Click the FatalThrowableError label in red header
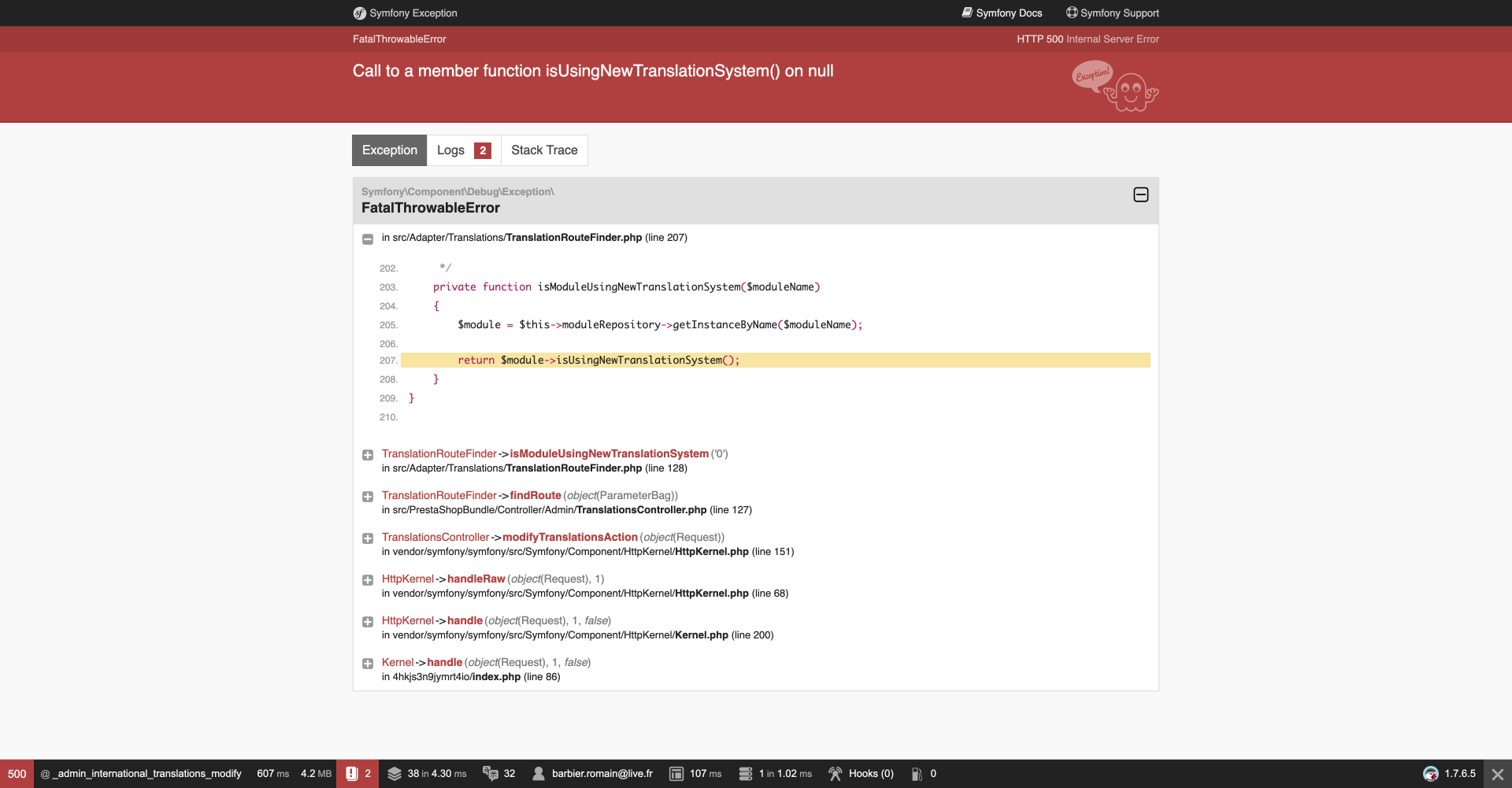Viewport: 1512px width, 788px height. click(399, 39)
